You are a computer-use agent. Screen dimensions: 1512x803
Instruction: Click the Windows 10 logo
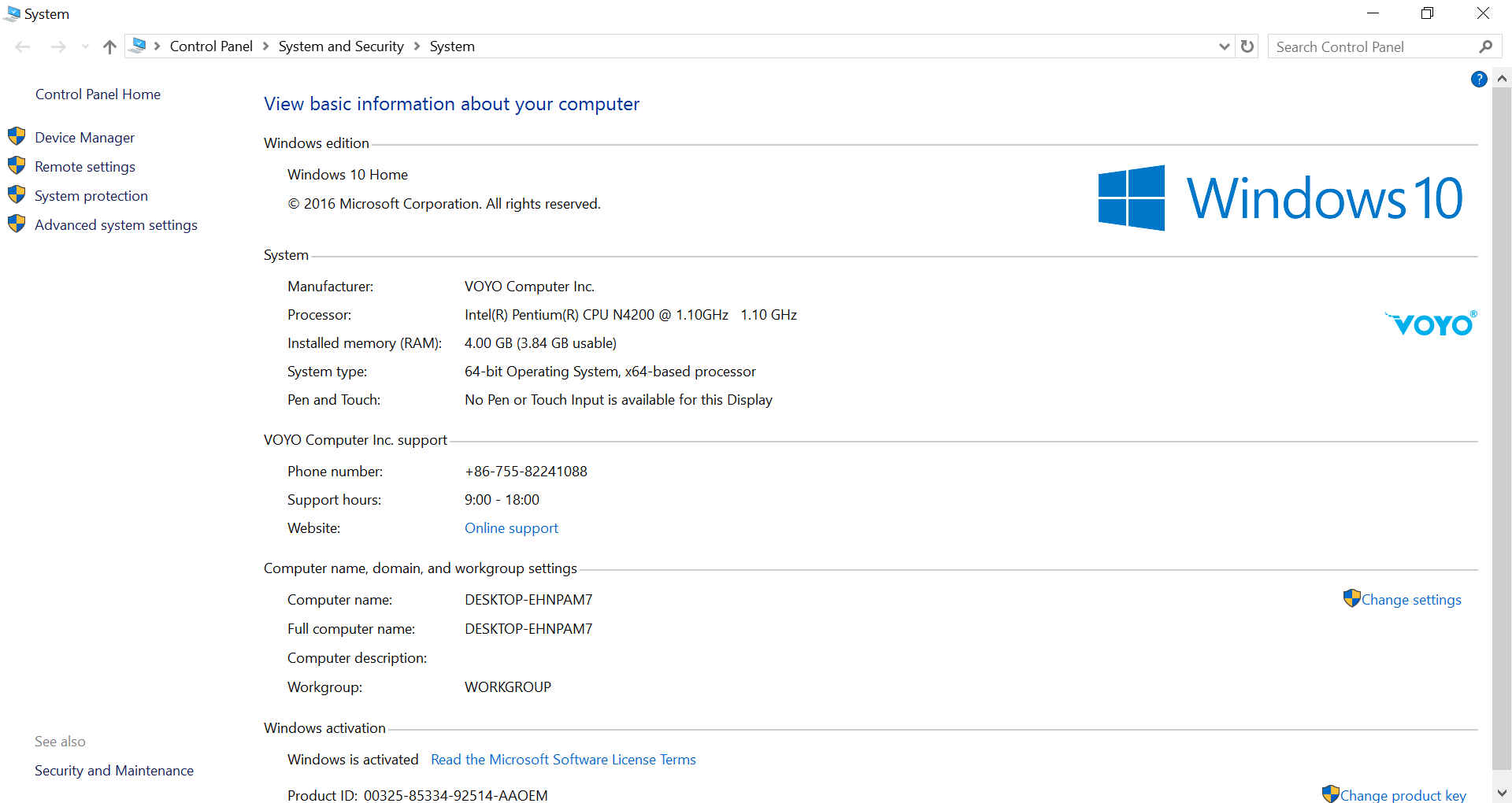[1280, 198]
